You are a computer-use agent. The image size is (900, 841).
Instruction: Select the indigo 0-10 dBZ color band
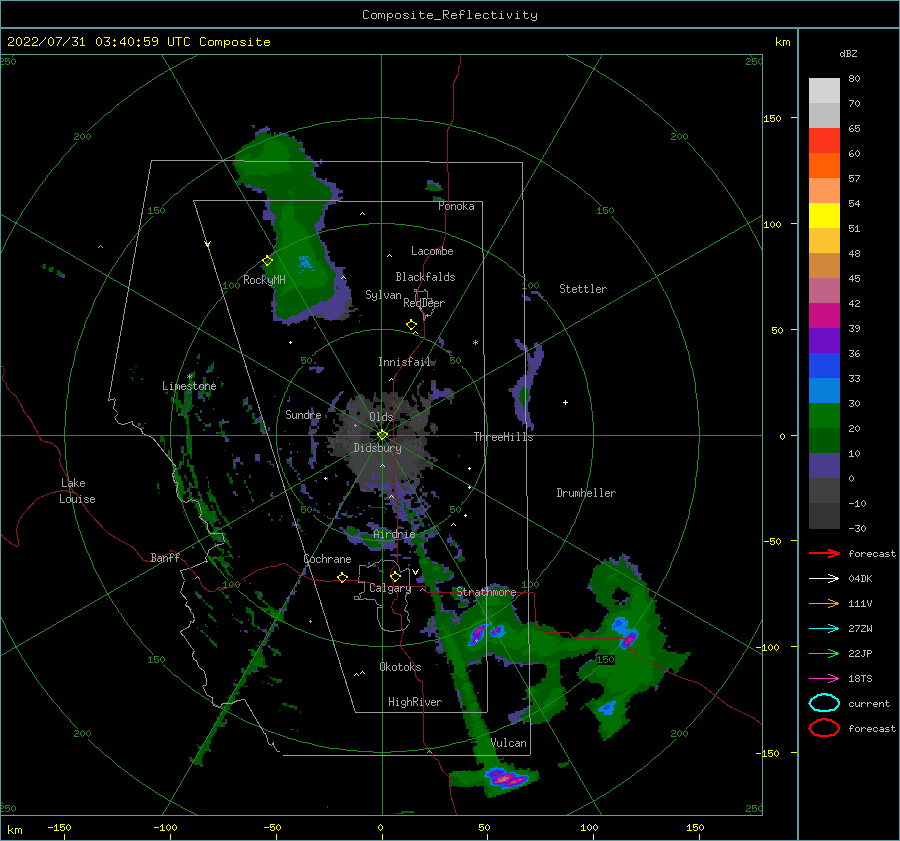point(824,465)
